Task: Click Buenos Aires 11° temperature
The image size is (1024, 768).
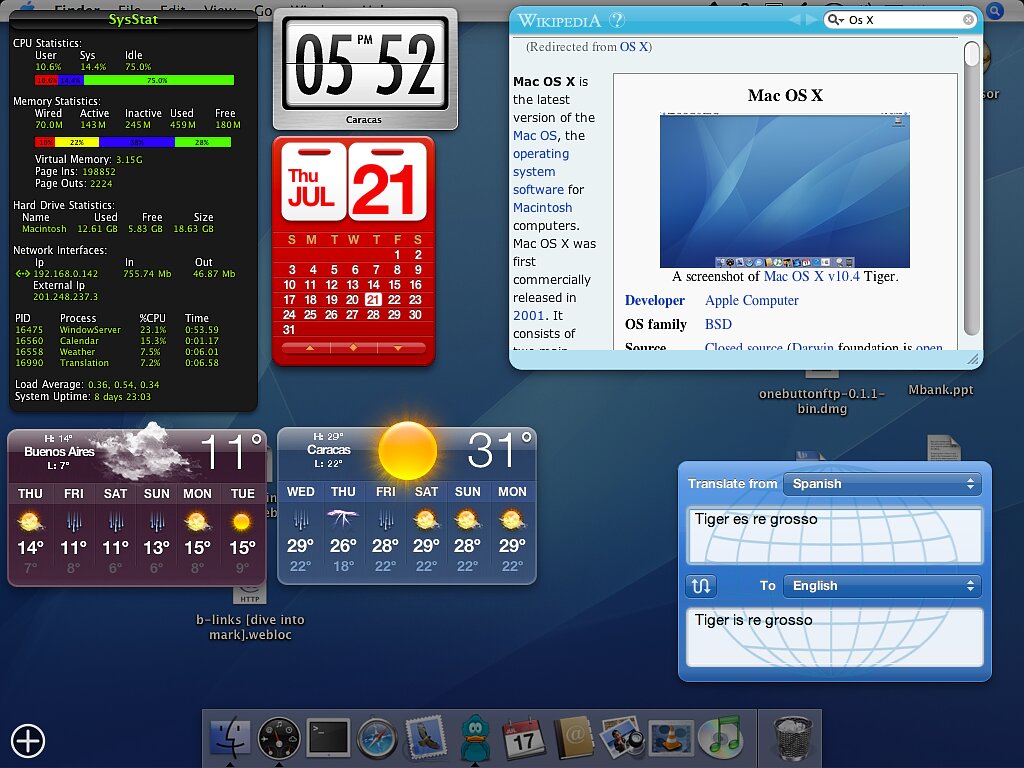Action: point(231,451)
